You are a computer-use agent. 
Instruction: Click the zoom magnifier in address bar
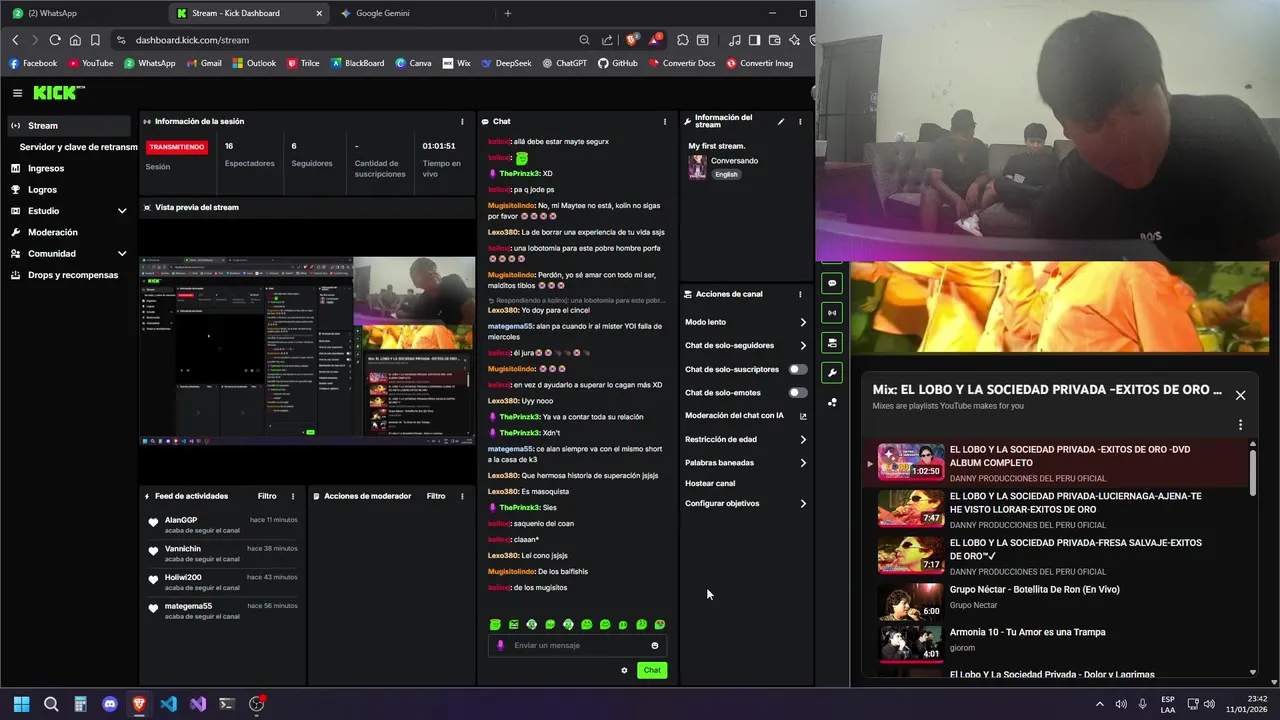(584, 40)
